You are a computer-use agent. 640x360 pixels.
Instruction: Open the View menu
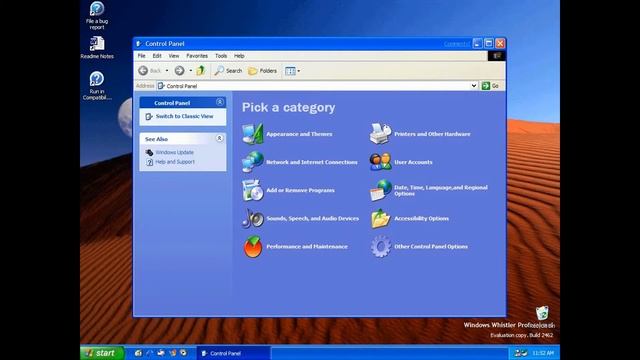point(174,56)
